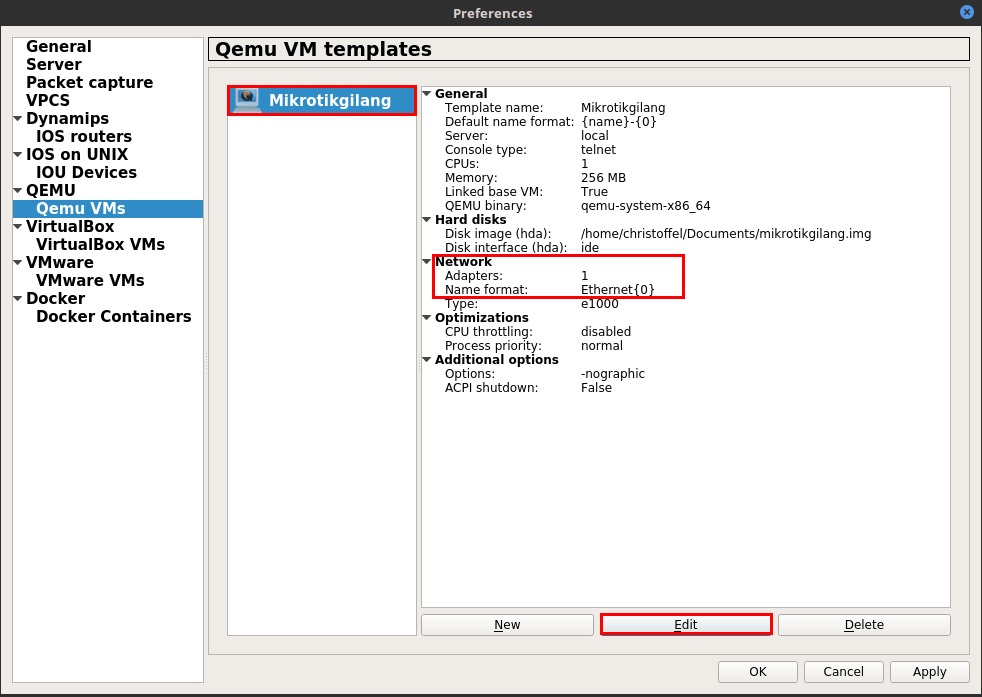Collapse the Network details group
This screenshot has height=697, width=982.
(427, 262)
